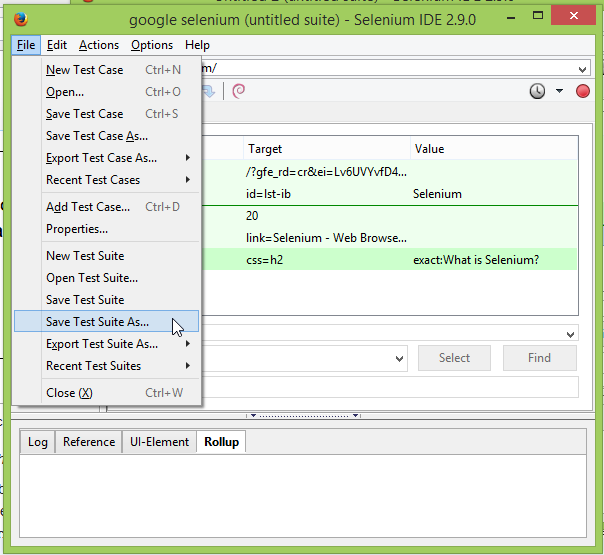
Task: Expand the Export Test Suite As submenu
Action: [106, 344]
